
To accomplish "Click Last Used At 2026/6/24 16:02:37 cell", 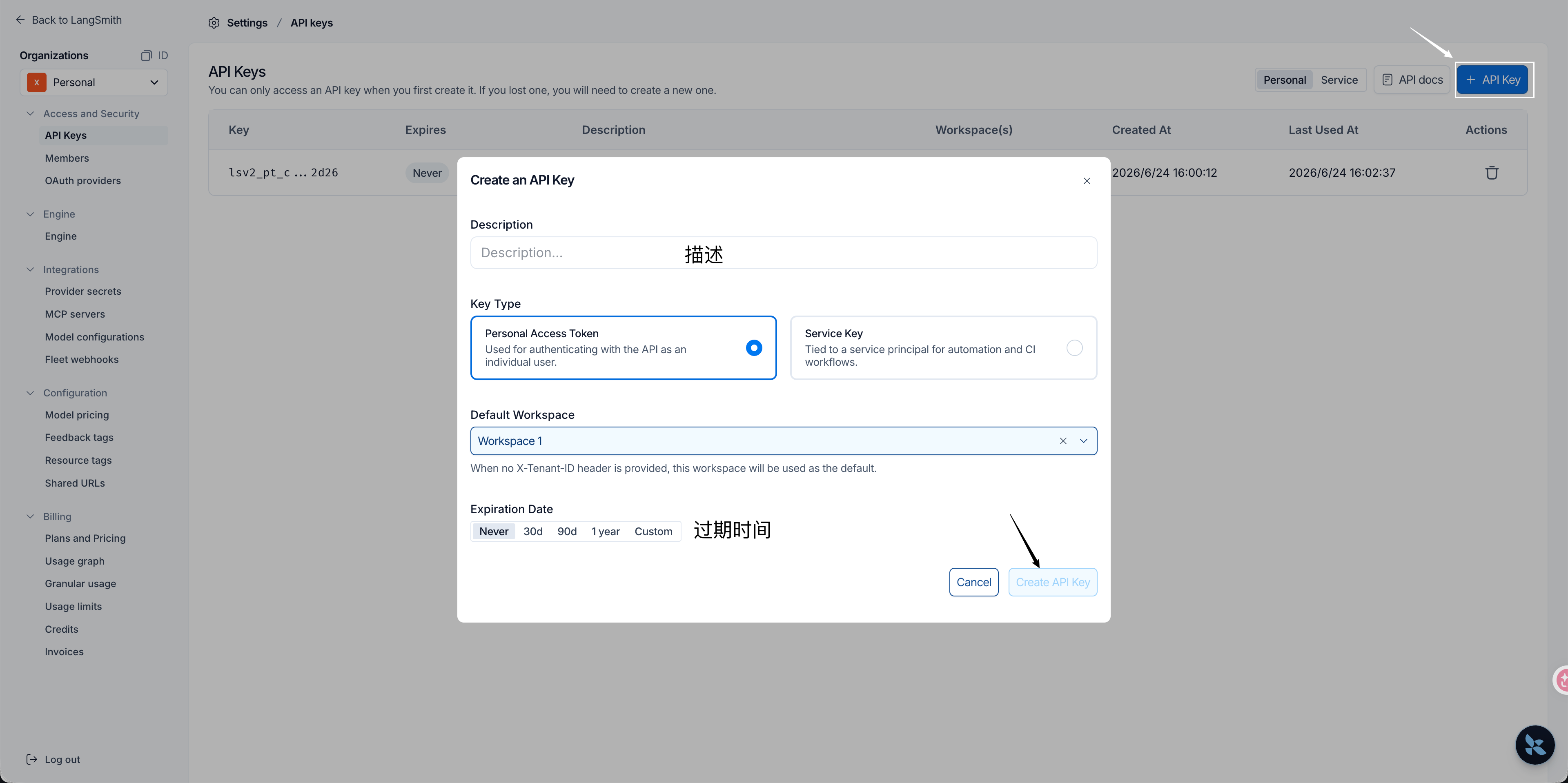I will 1341,173.
